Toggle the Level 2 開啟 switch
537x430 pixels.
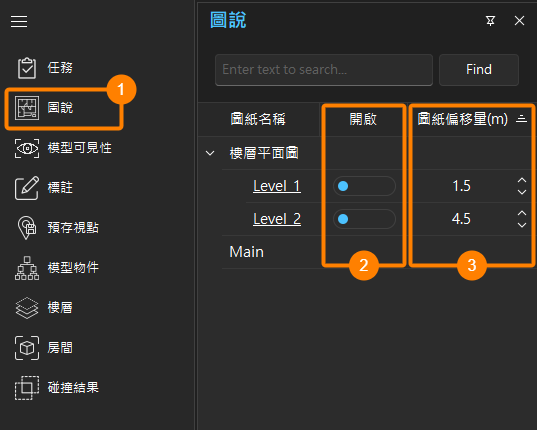coord(364,219)
